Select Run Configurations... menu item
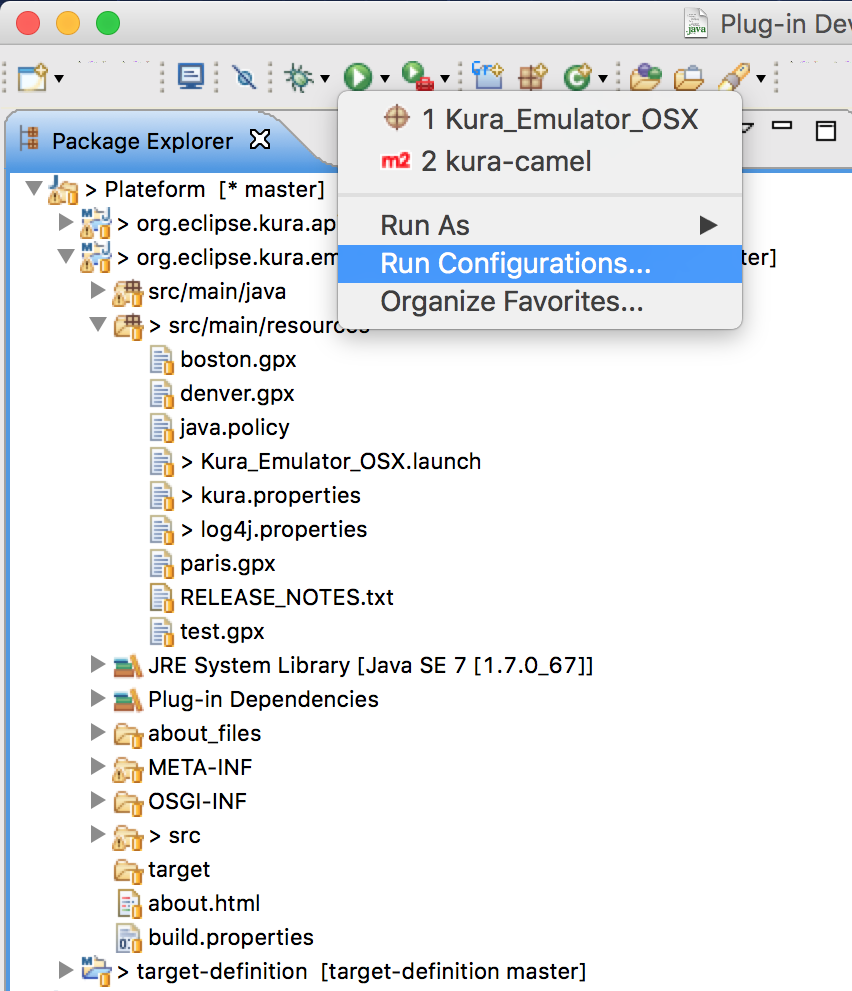This screenshot has height=991, width=852. point(515,264)
